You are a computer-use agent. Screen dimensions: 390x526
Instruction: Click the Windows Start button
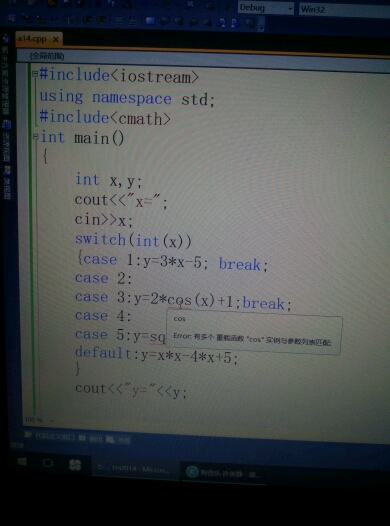pos(22,462)
